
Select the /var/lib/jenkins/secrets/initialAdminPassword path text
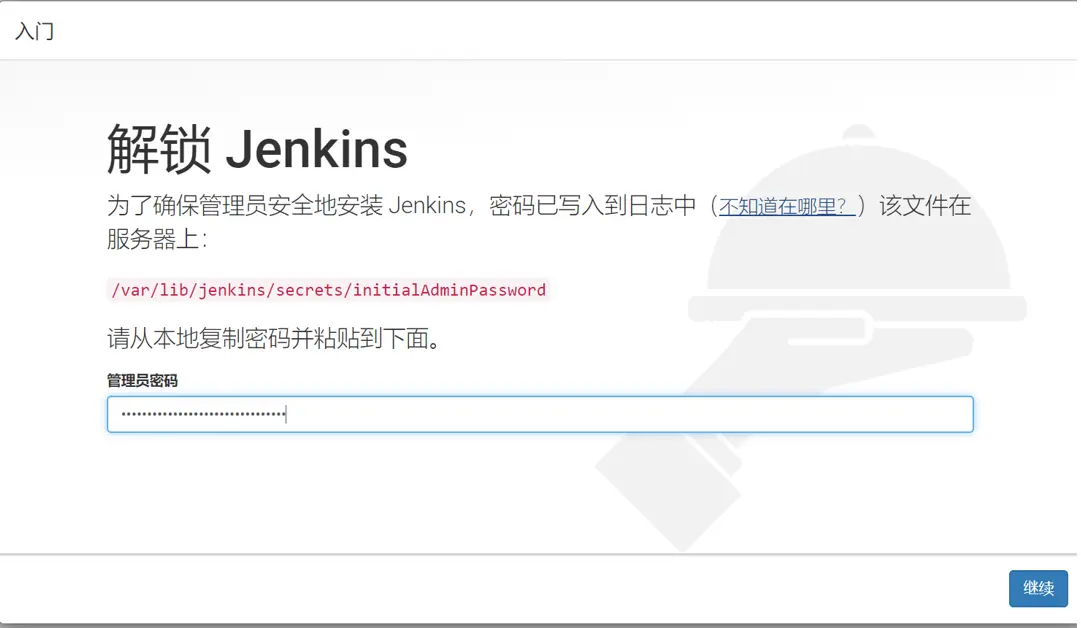[x=329, y=290]
